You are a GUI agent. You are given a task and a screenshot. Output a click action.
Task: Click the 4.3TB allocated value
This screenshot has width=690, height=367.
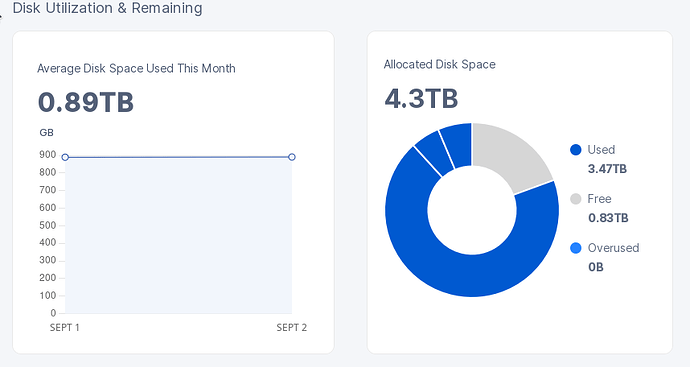tap(421, 98)
